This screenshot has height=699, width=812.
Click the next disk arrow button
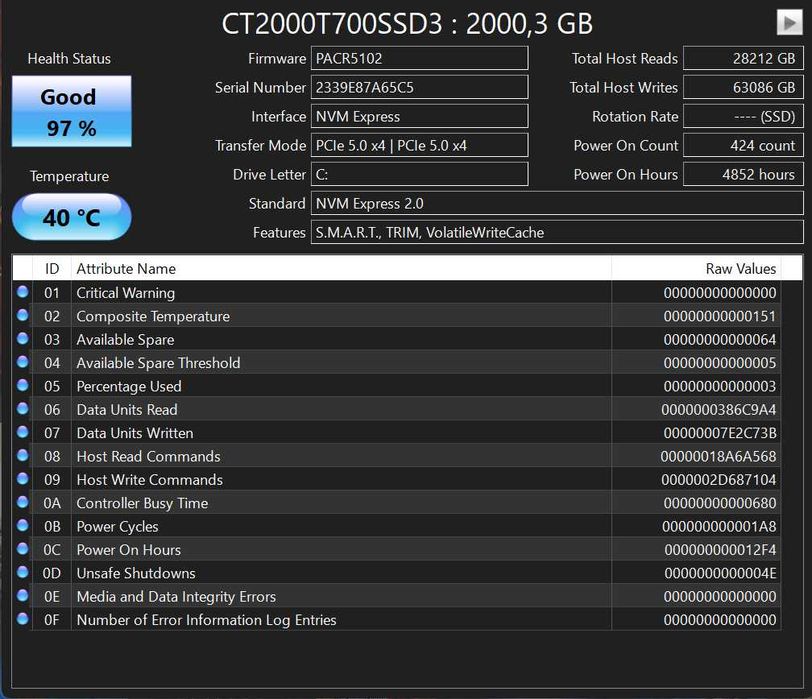click(789, 23)
